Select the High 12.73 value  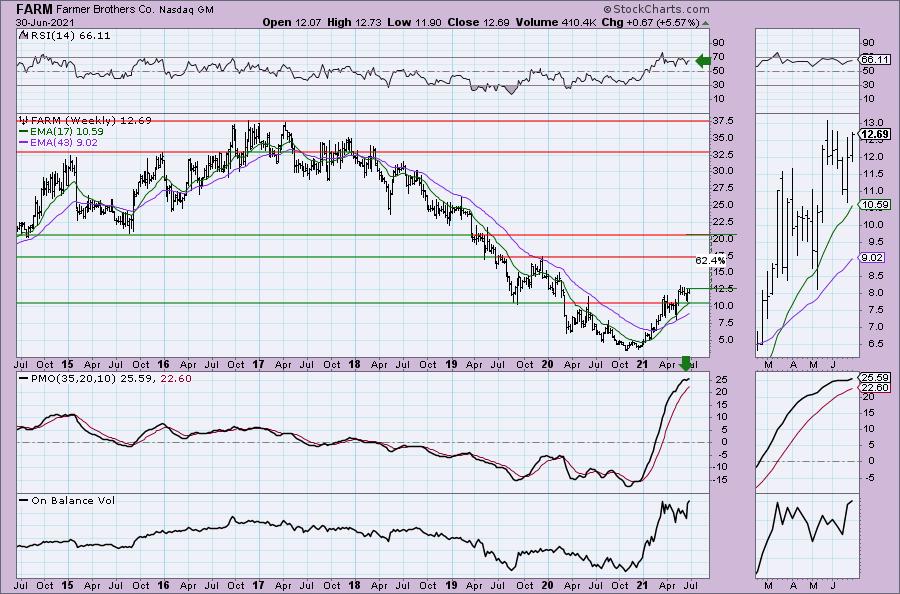point(354,22)
